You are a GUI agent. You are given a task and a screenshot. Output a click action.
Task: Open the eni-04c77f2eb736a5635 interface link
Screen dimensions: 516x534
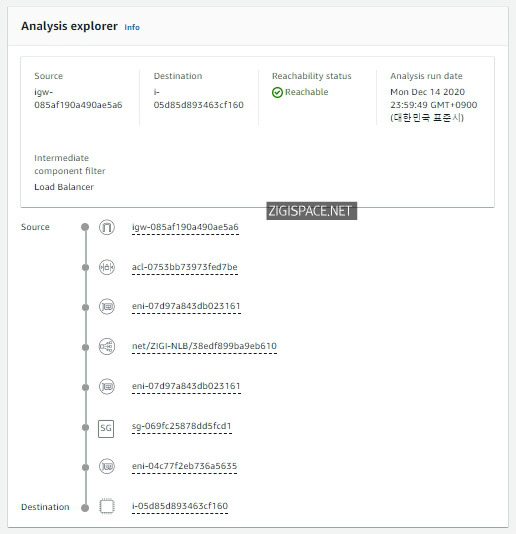184,466
